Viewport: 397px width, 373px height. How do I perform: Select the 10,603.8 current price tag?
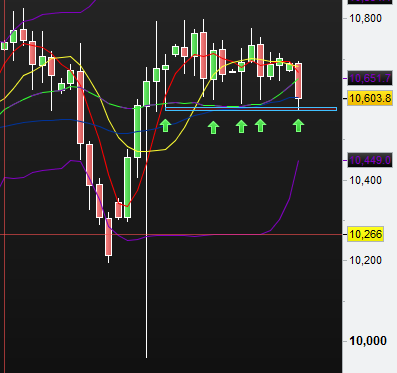[x=370, y=98]
